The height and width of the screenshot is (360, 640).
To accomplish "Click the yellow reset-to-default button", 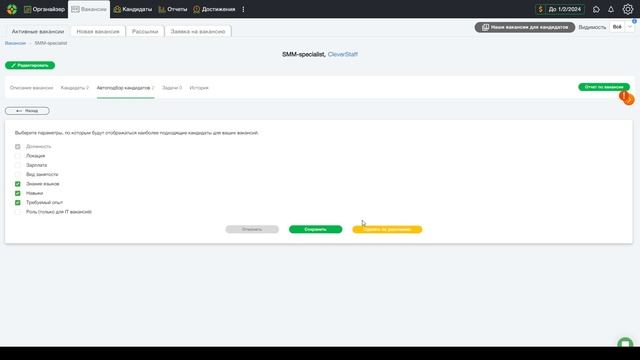I will point(387,229).
